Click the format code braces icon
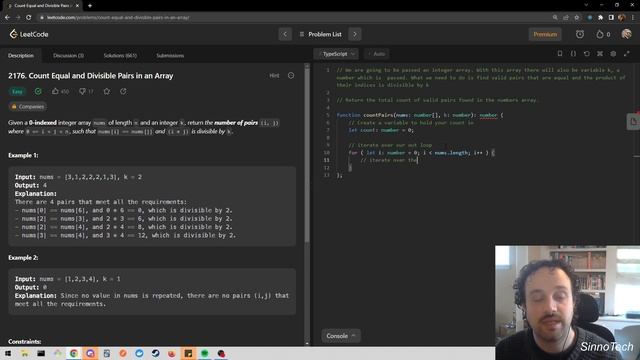This screenshot has height=360, width=640. click(573, 54)
